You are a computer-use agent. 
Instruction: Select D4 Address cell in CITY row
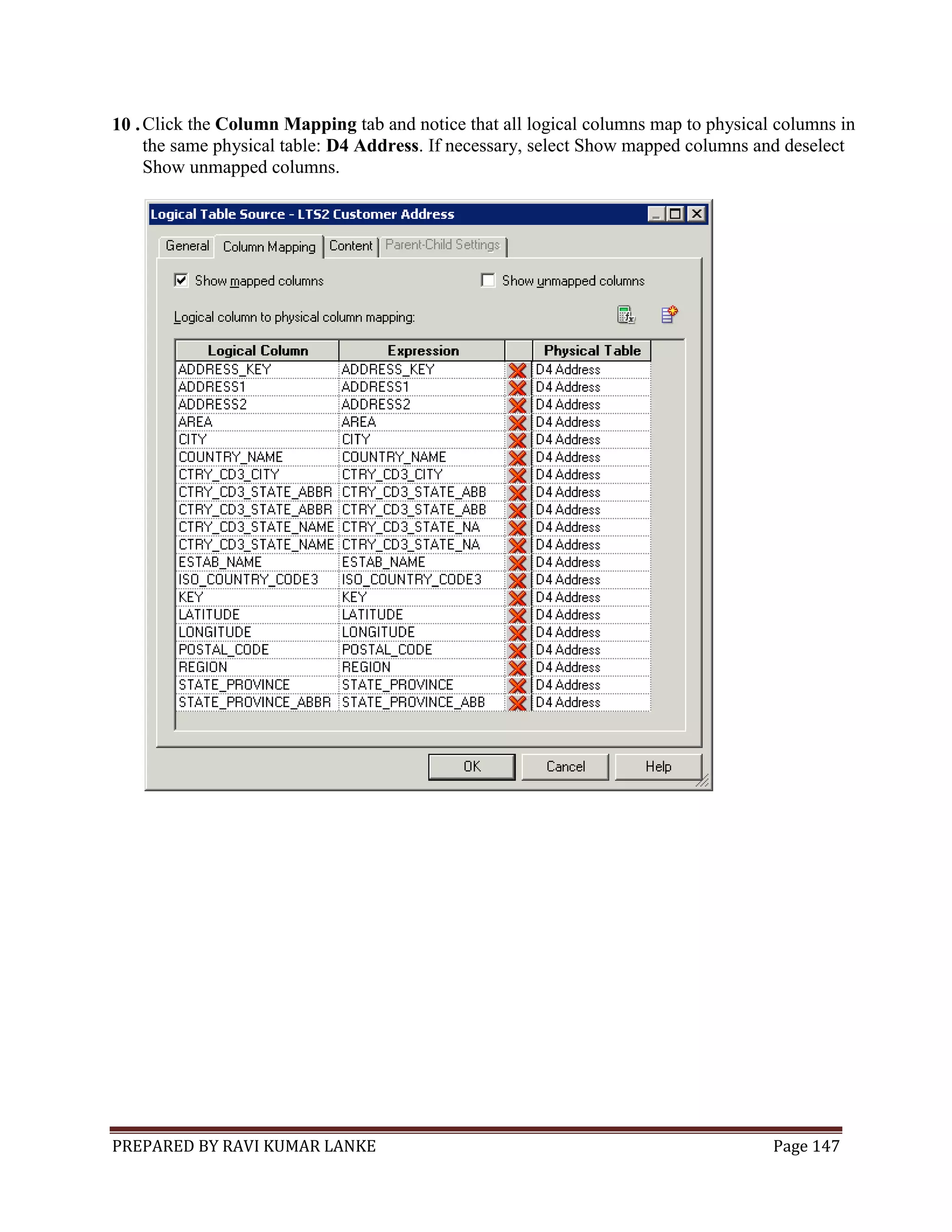click(x=592, y=439)
